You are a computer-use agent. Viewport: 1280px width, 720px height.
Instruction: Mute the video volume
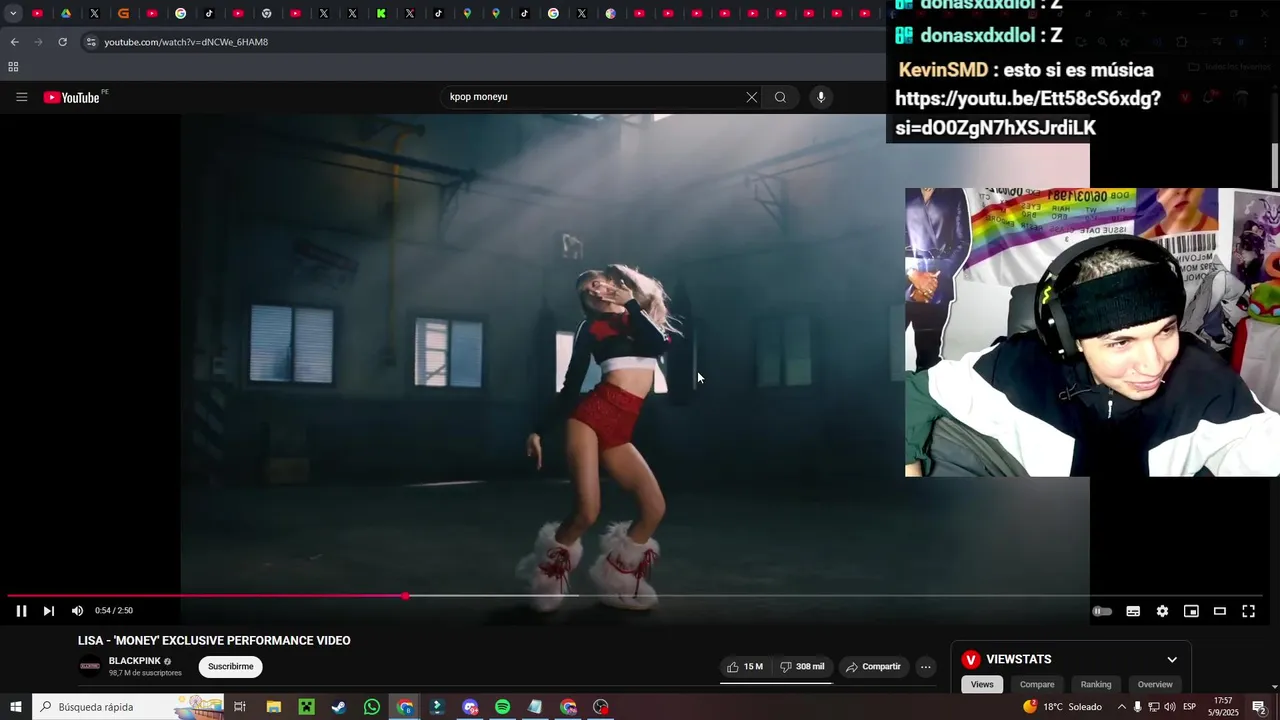click(77, 611)
